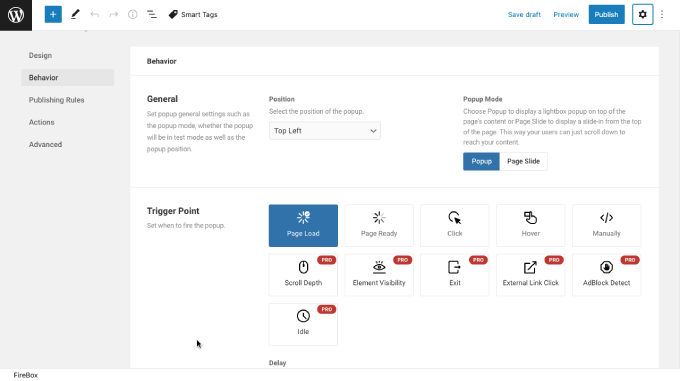Select the Element Visibility trigger

379,275
